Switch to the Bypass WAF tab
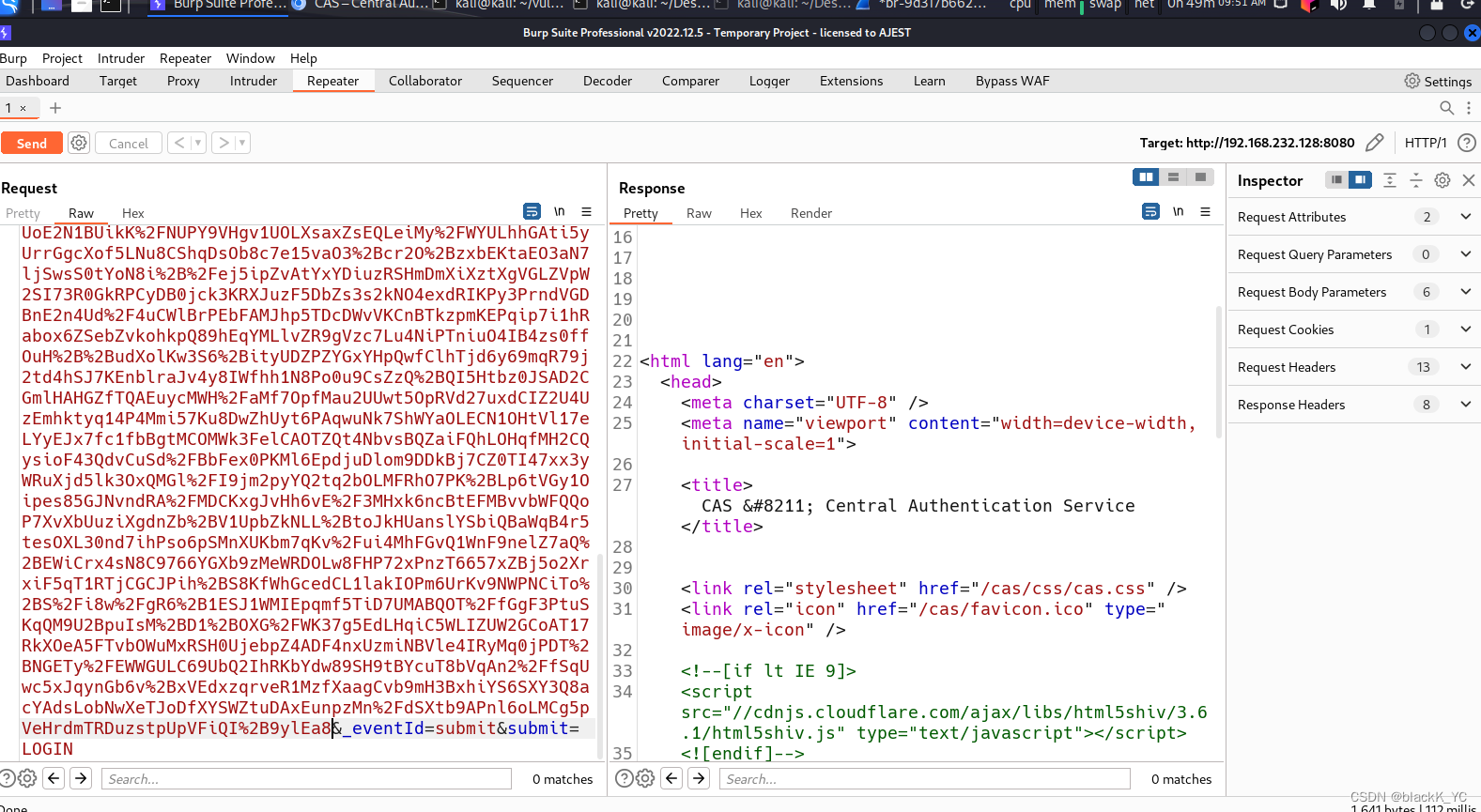 coord(1012,81)
